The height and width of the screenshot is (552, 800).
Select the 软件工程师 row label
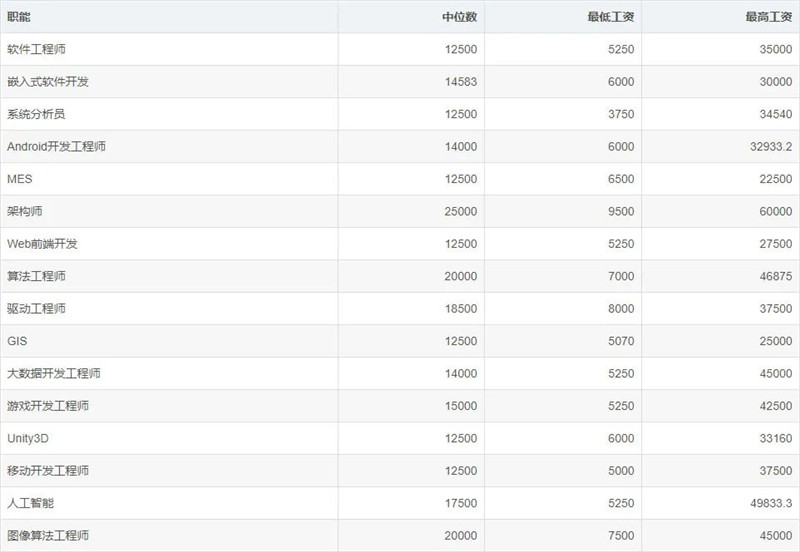pos(37,49)
